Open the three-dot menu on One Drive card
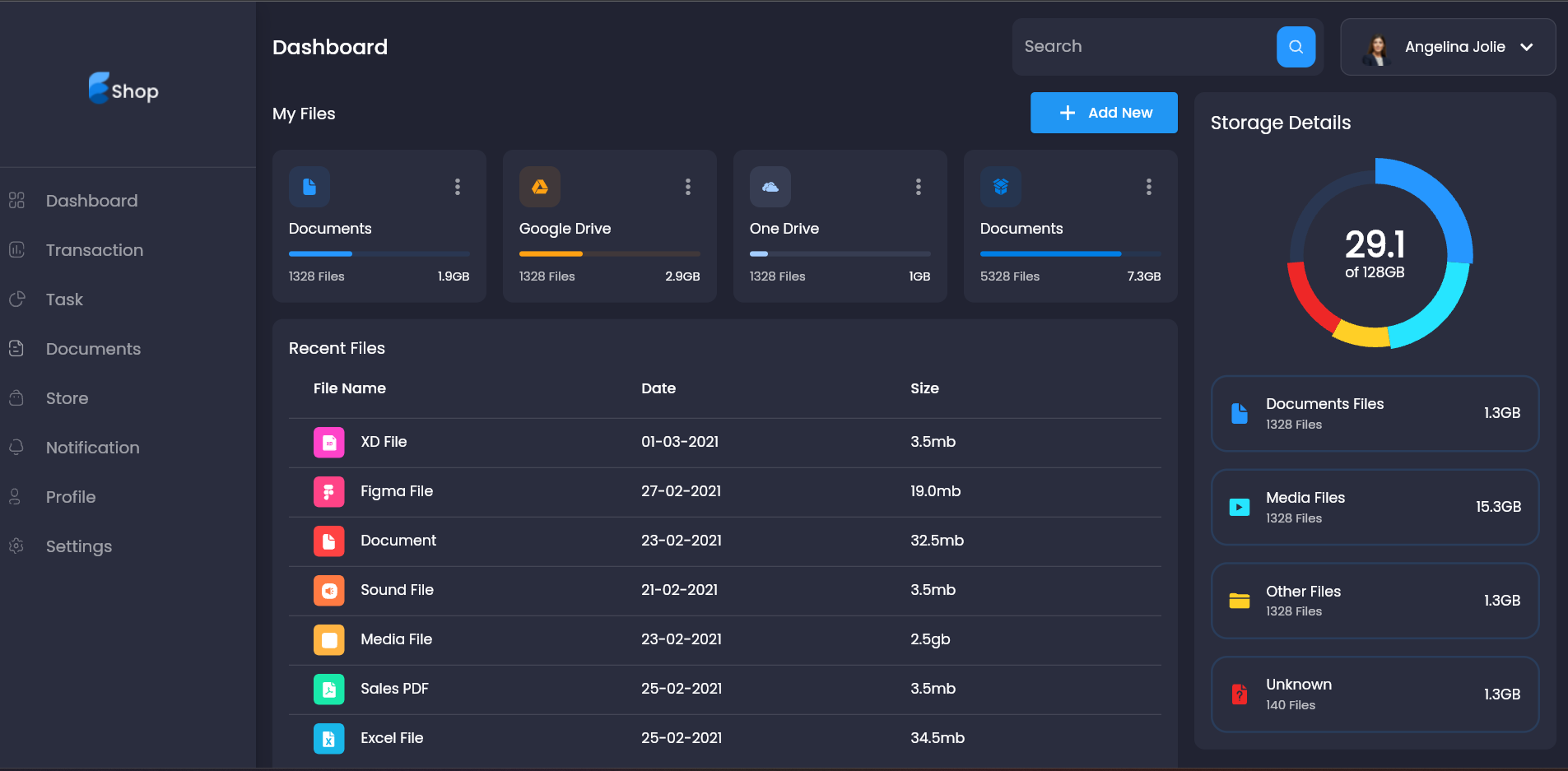Viewport: 1568px width, 771px height. coord(919,187)
